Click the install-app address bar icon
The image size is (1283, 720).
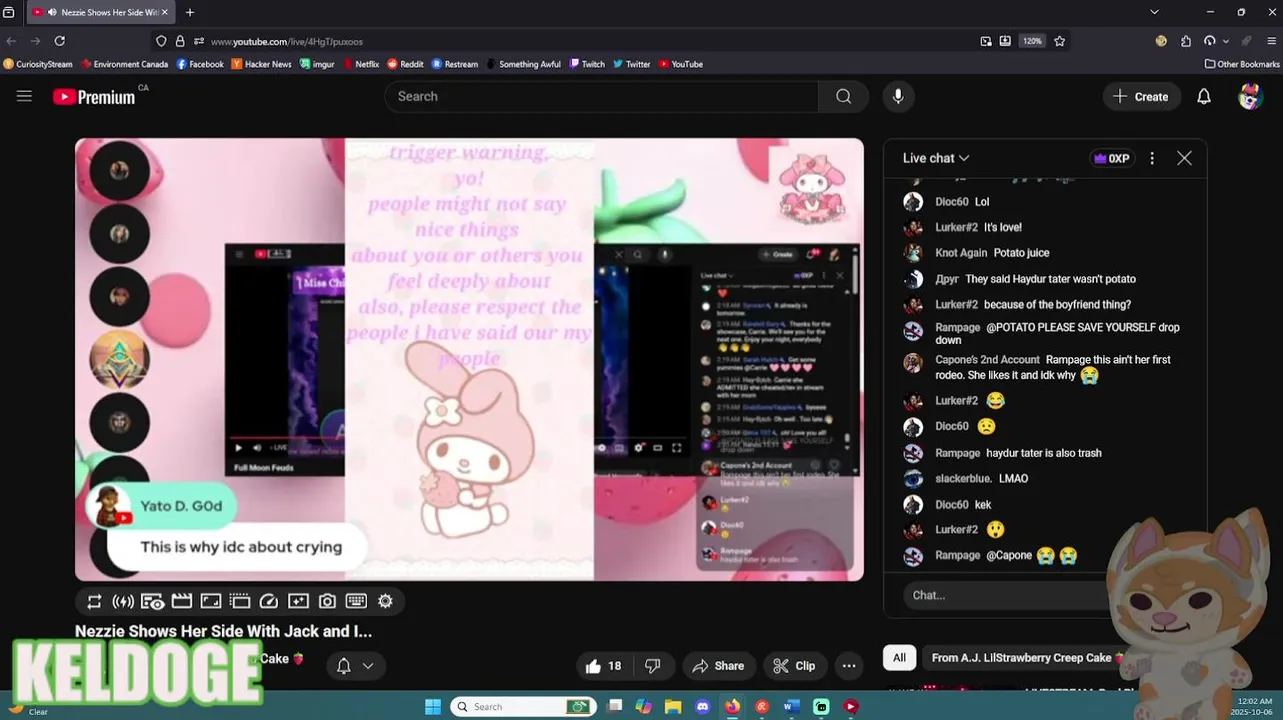tap(1005, 41)
